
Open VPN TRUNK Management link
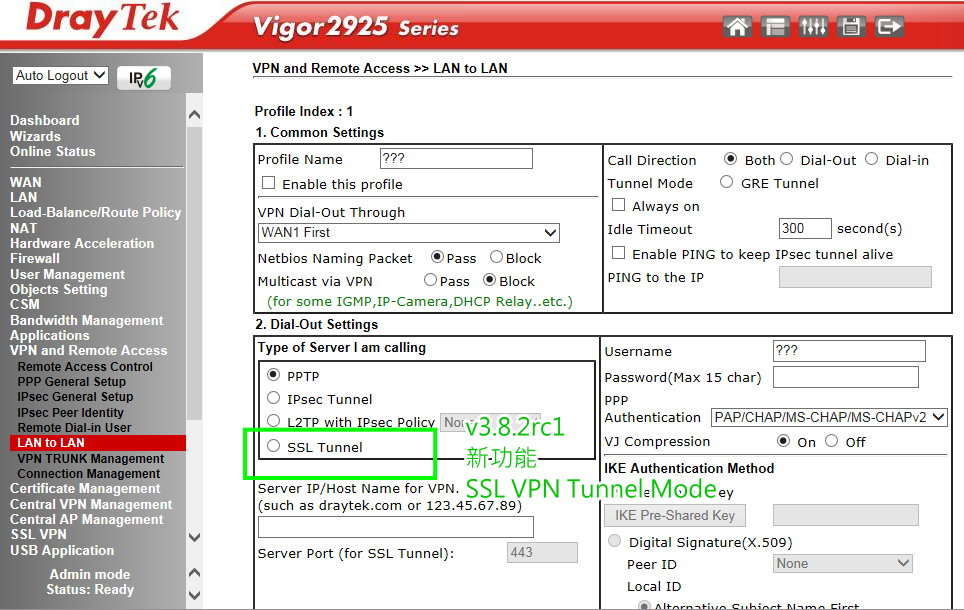pos(90,458)
